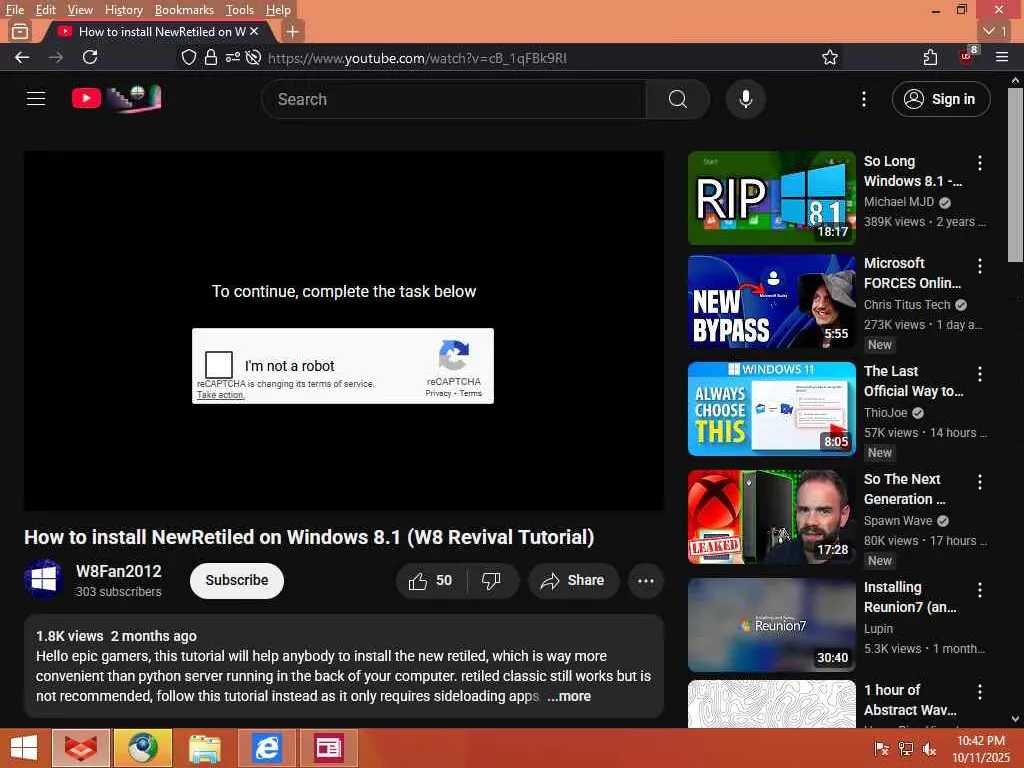Open Xbox LEAKED video thumbnail
This screenshot has height=768, width=1024.
[771, 517]
